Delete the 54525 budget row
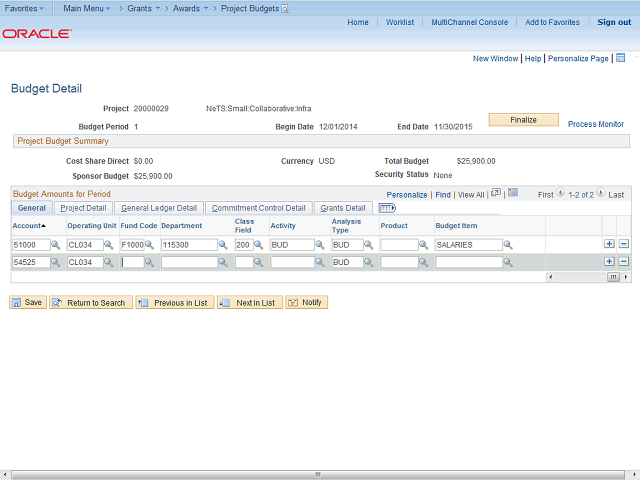Screen dimensions: 640x480 point(624,262)
